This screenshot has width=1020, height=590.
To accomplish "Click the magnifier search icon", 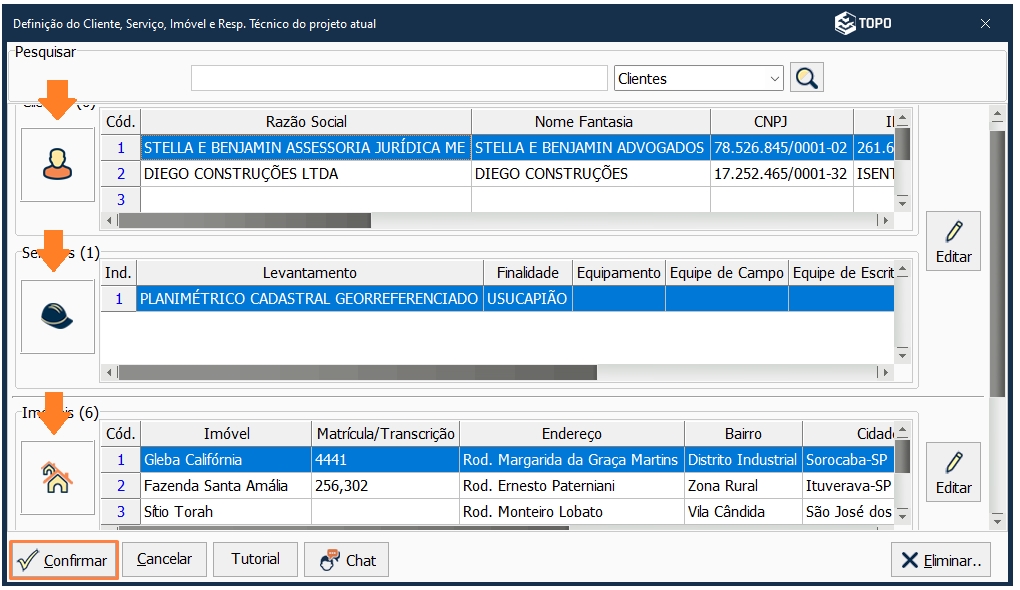I will tap(806, 77).
